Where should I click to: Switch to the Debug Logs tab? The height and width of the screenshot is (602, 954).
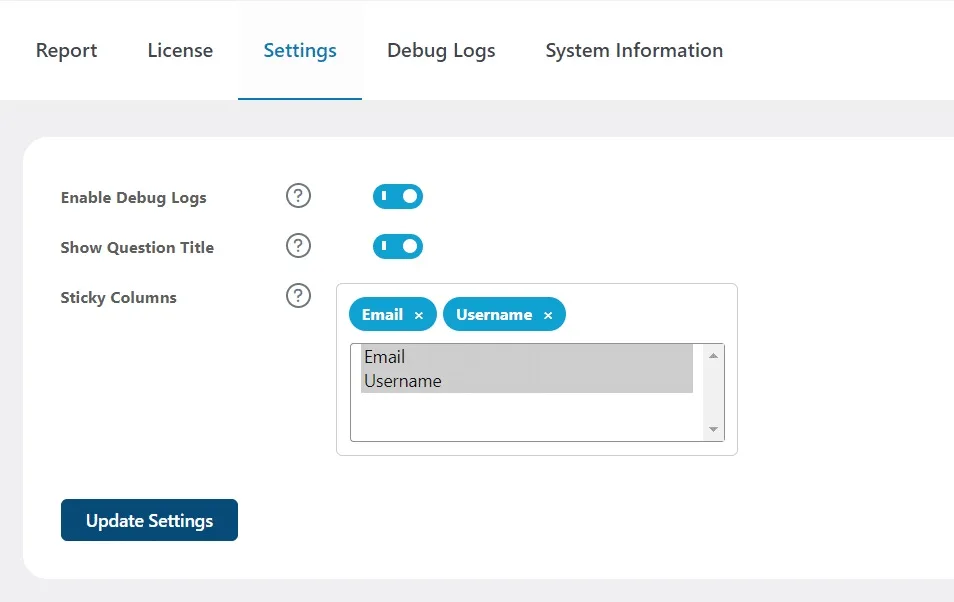(441, 49)
